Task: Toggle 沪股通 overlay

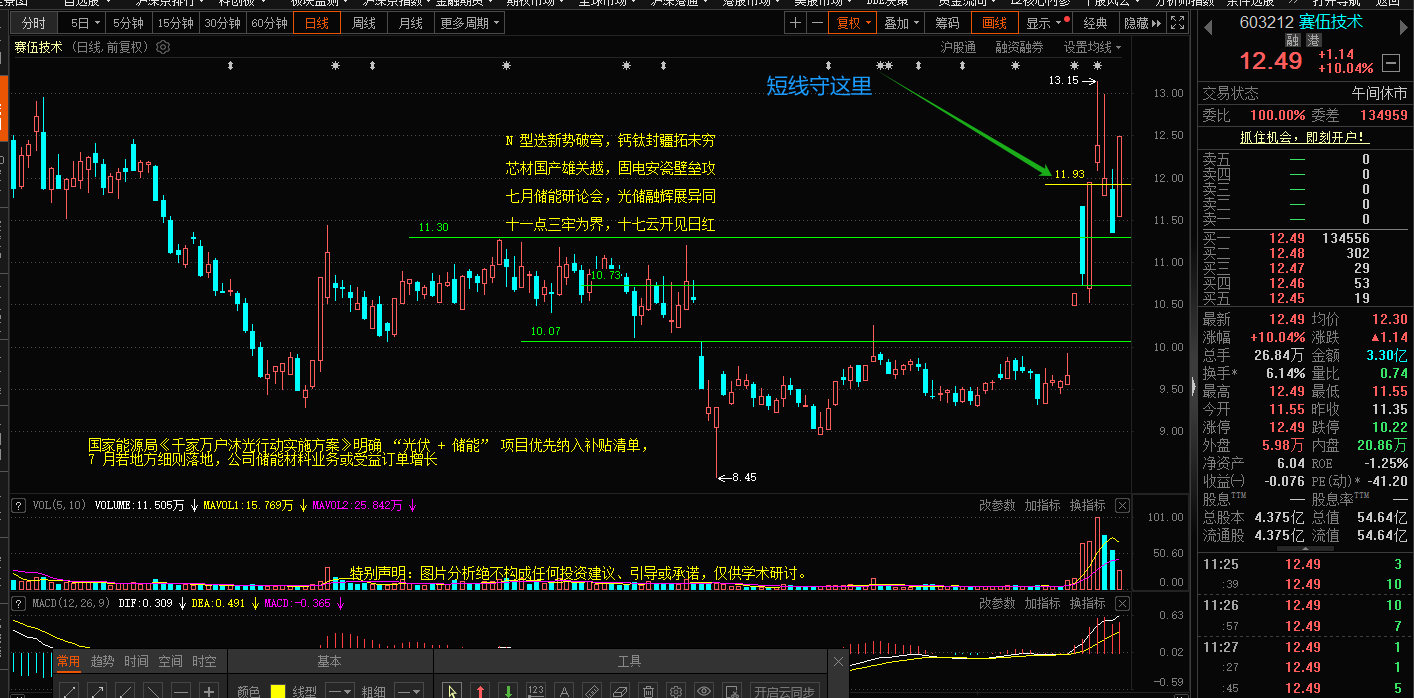Action: coord(958,47)
